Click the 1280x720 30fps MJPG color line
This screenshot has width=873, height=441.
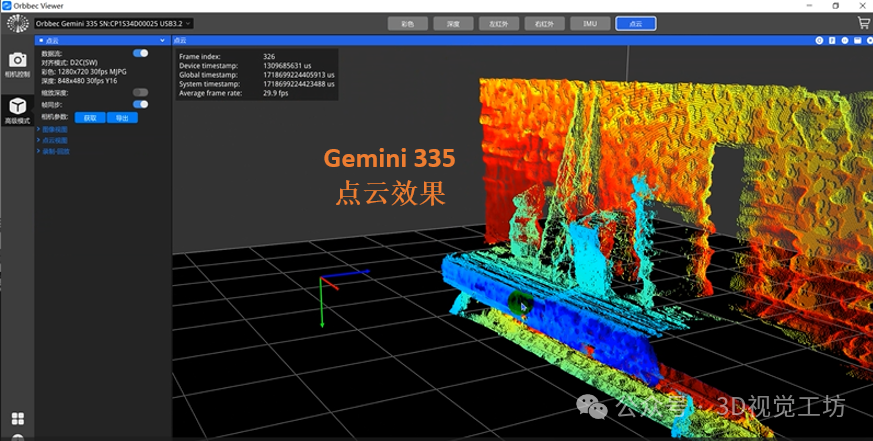(x=84, y=72)
